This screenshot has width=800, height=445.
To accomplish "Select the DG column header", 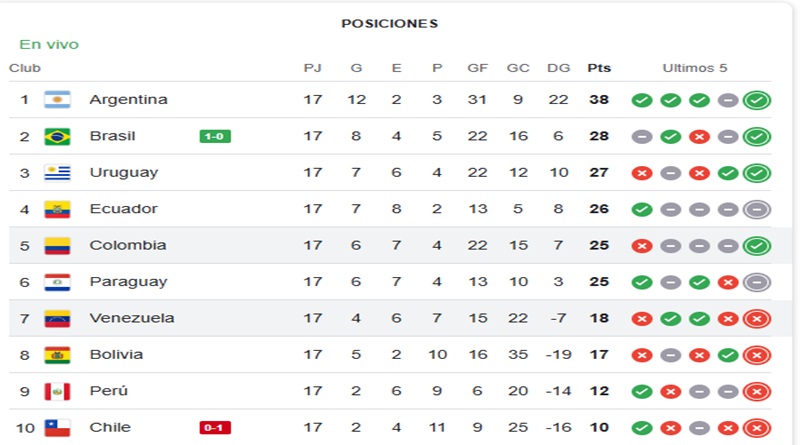I will 559,68.
